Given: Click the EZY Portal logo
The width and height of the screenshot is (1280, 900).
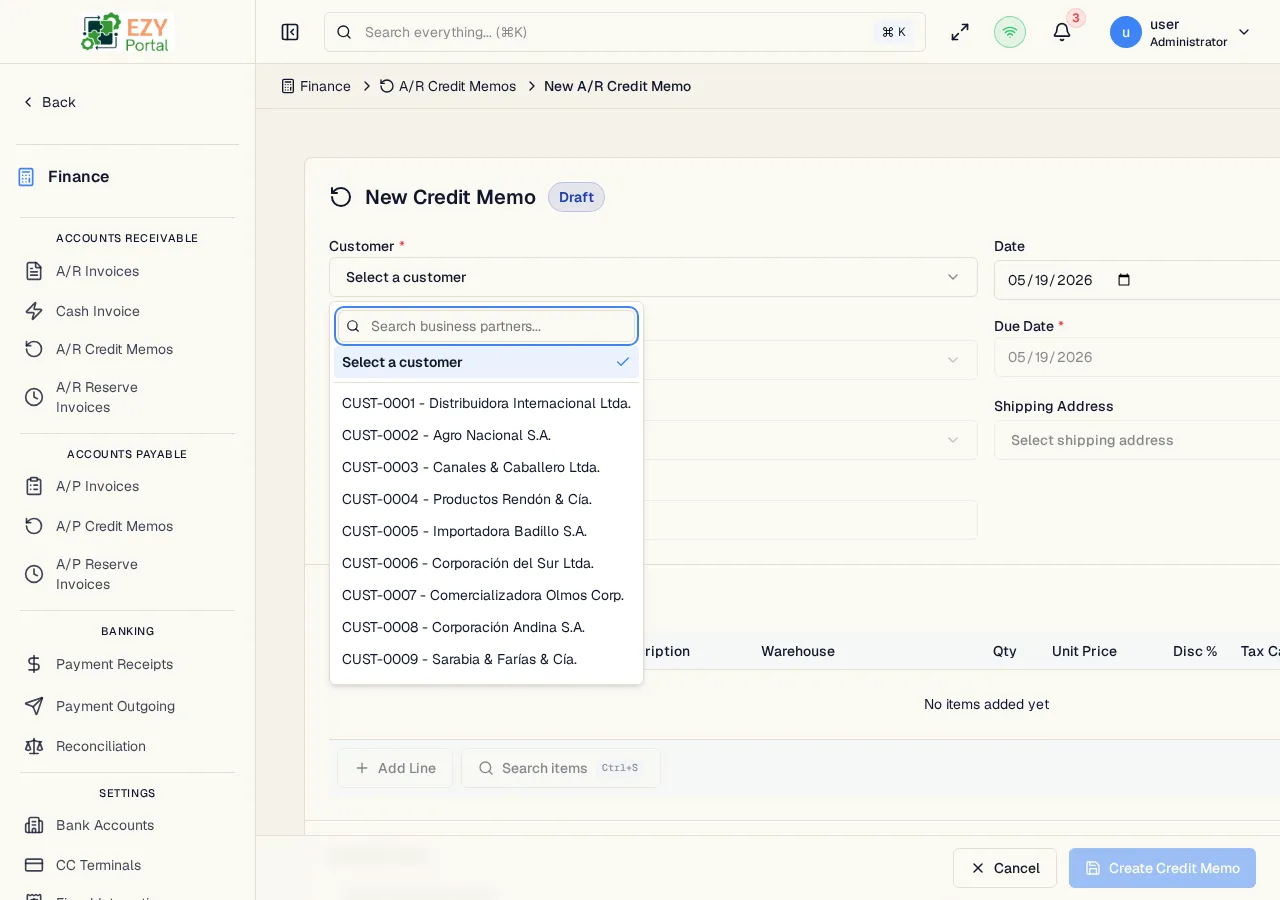Looking at the screenshot, I should click(127, 32).
